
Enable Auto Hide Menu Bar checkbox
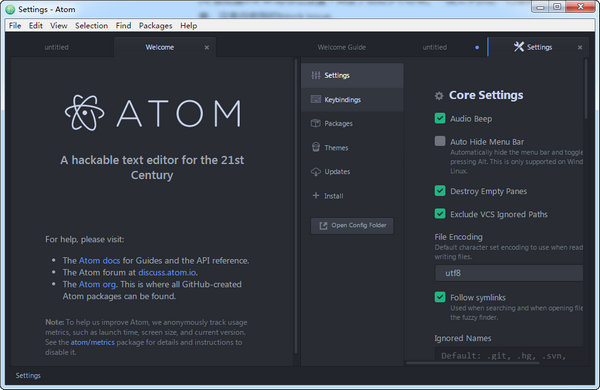coord(440,141)
